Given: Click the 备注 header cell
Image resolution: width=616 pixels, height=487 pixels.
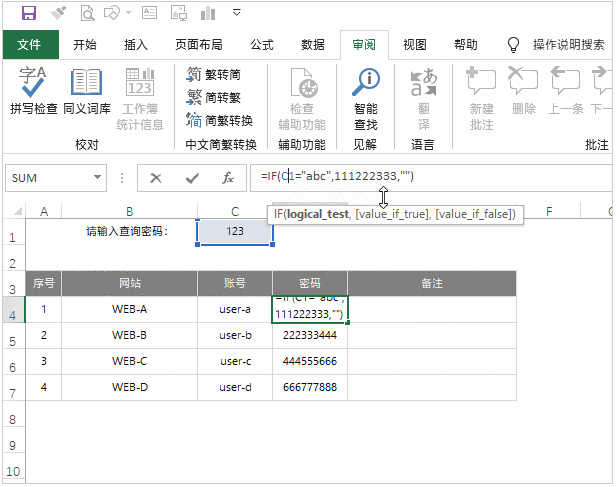Looking at the screenshot, I should [x=432, y=283].
